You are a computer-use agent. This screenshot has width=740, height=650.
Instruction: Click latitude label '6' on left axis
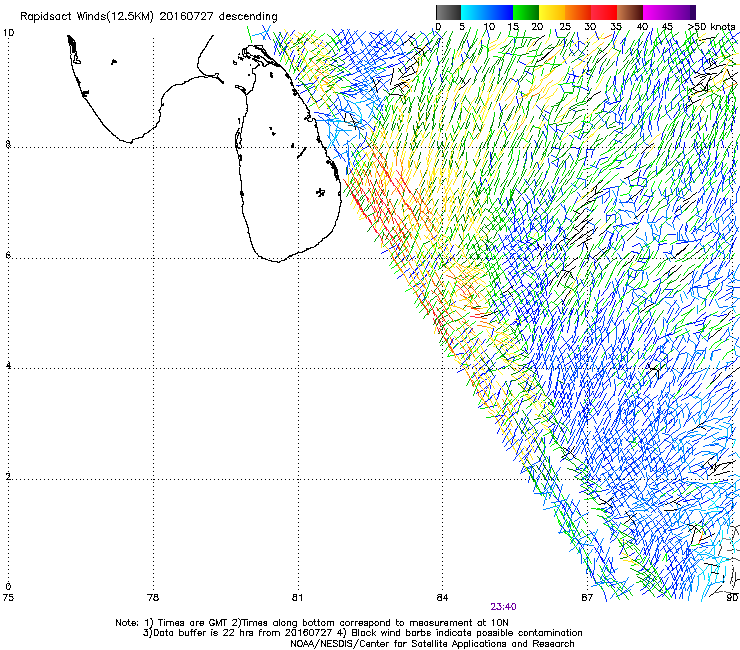pyautogui.click(x=8, y=255)
